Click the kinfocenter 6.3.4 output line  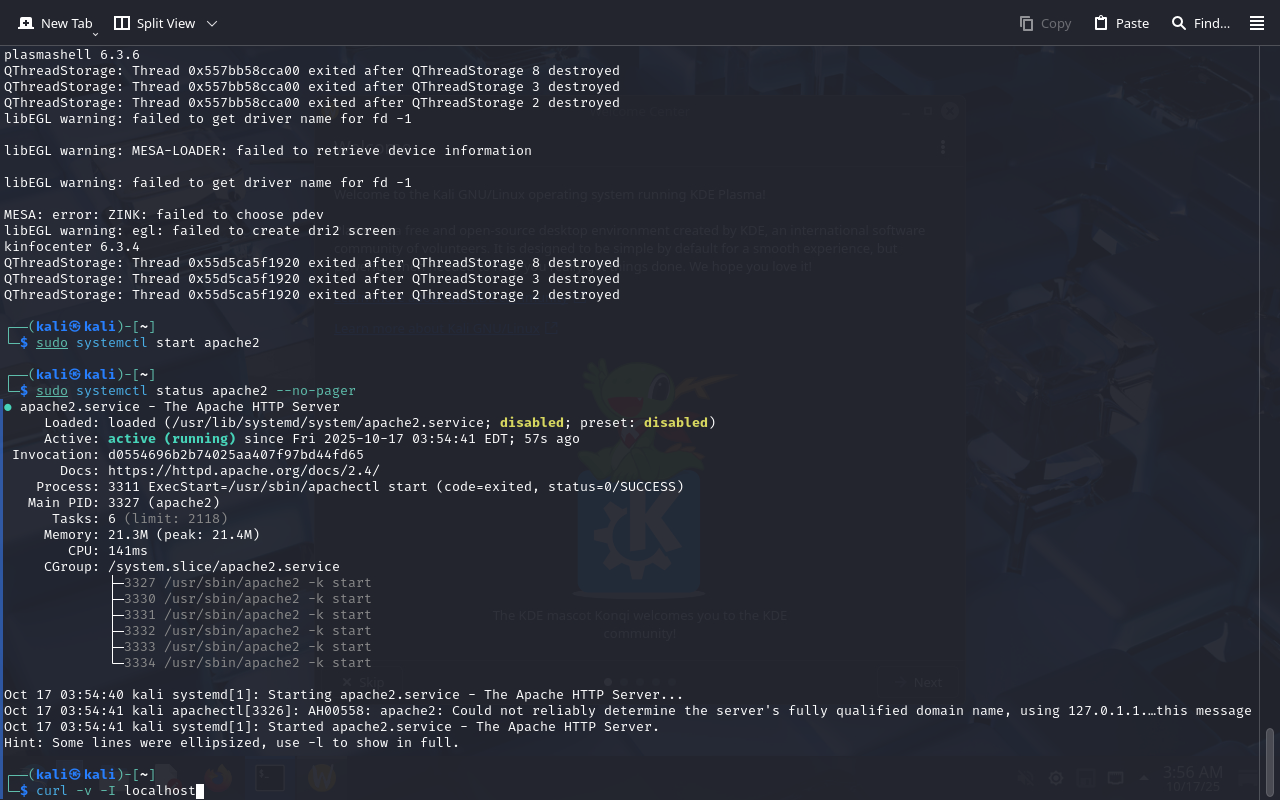coord(72,247)
